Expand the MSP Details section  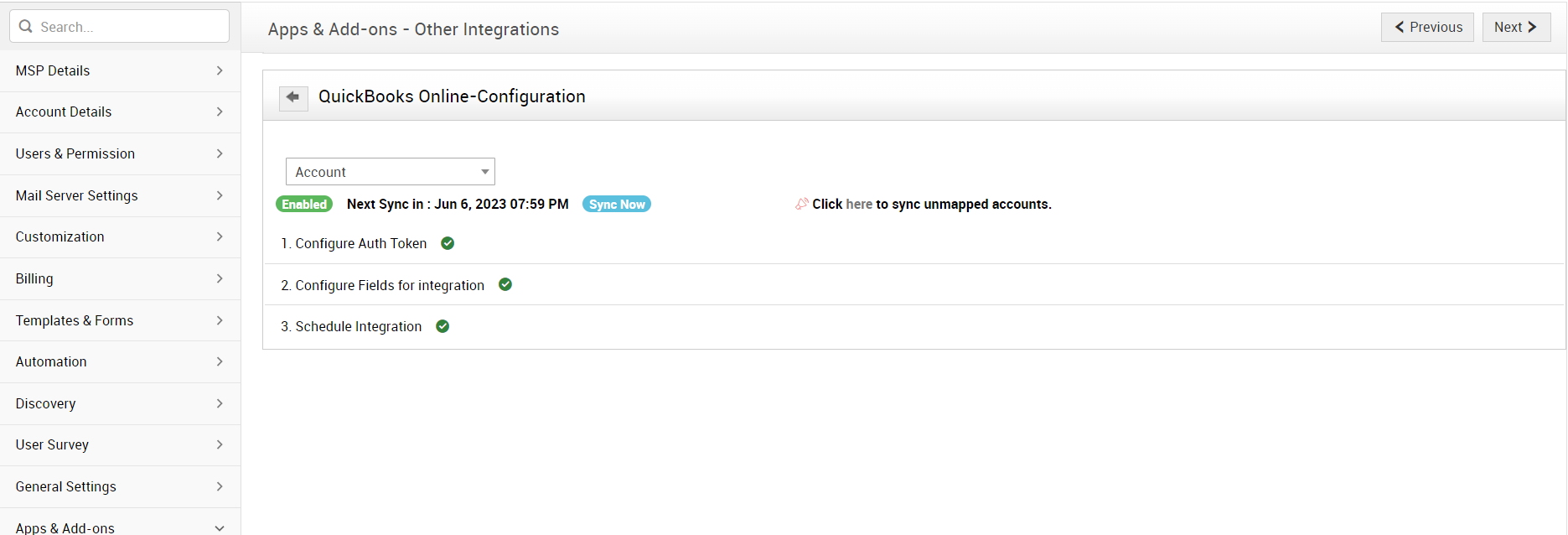click(120, 70)
